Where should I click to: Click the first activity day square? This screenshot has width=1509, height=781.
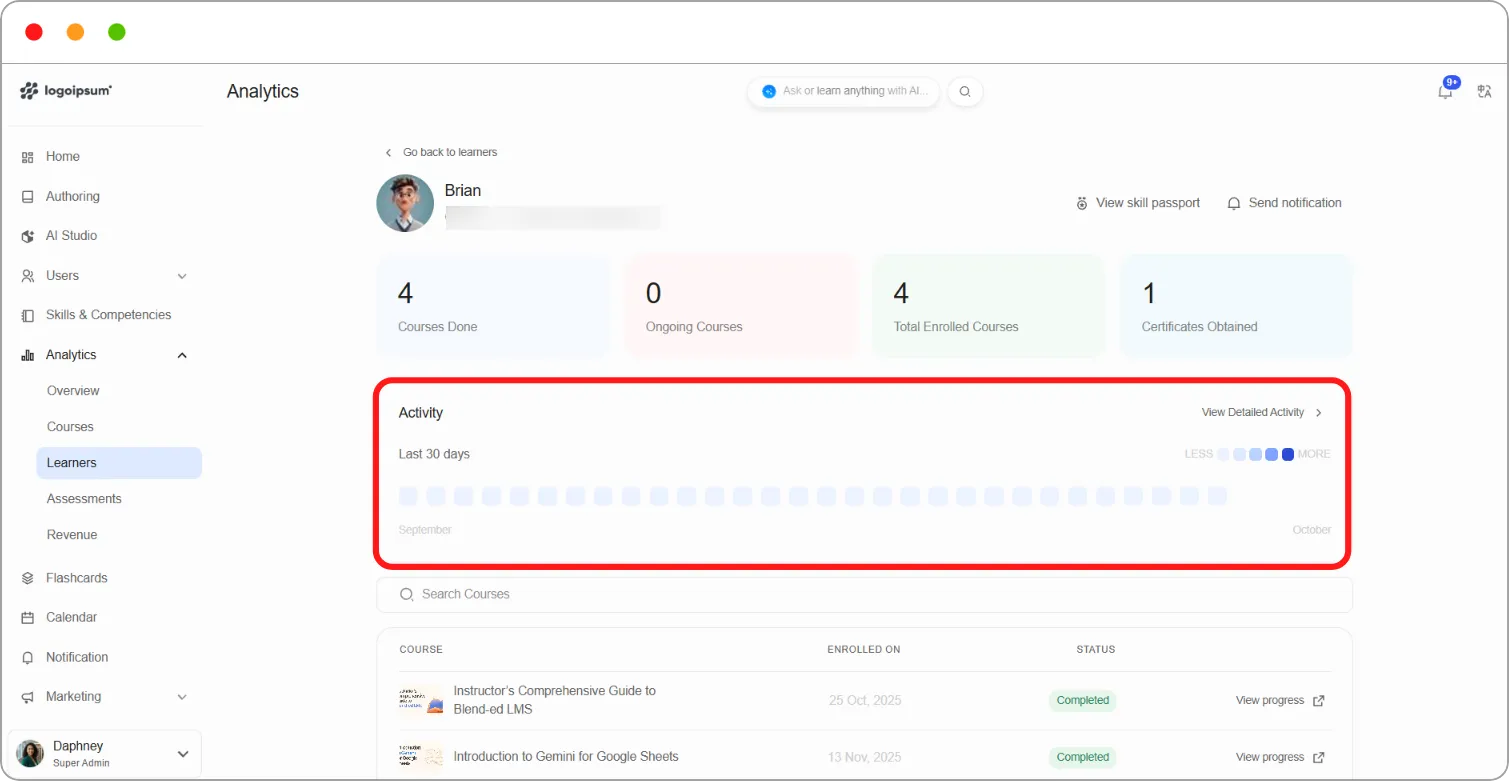408,496
